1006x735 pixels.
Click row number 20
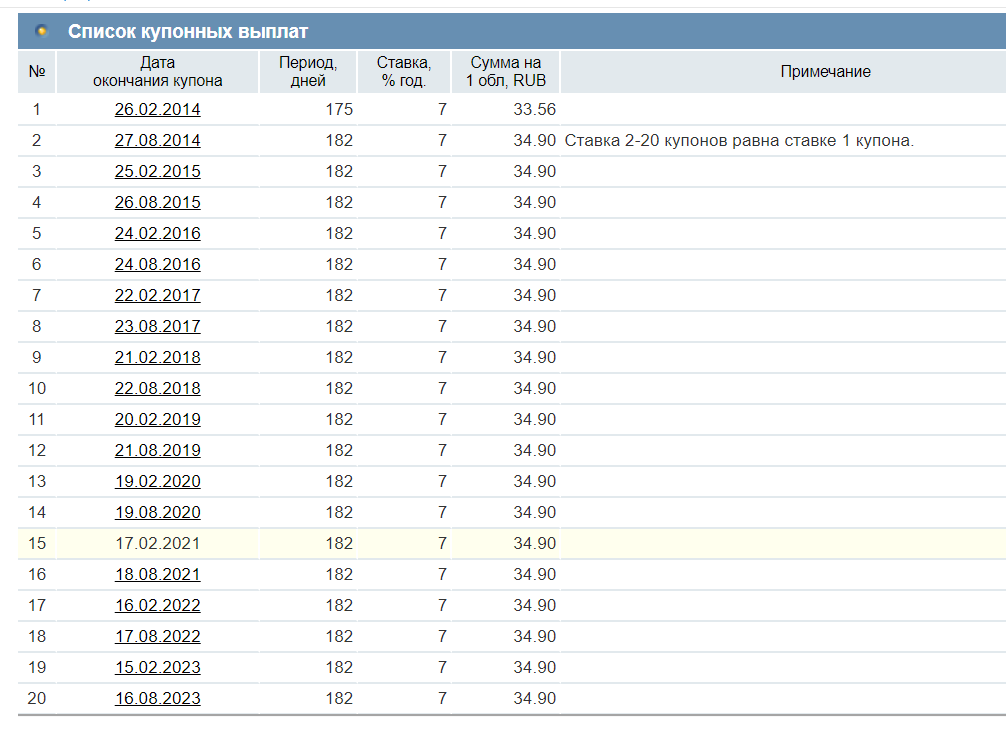click(x=37, y=698)
